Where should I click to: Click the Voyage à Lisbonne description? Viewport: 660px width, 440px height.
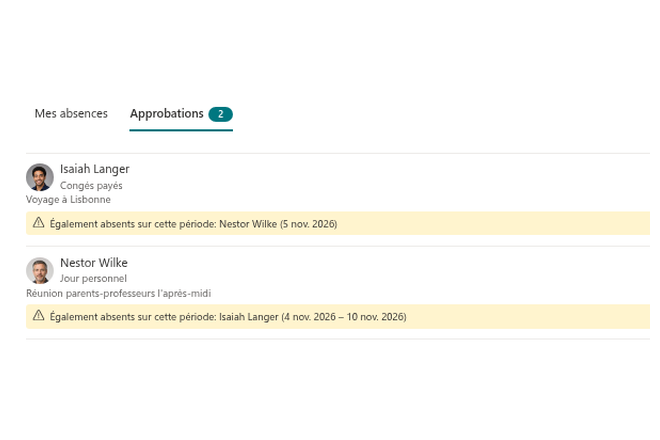(x=68, y=200)
